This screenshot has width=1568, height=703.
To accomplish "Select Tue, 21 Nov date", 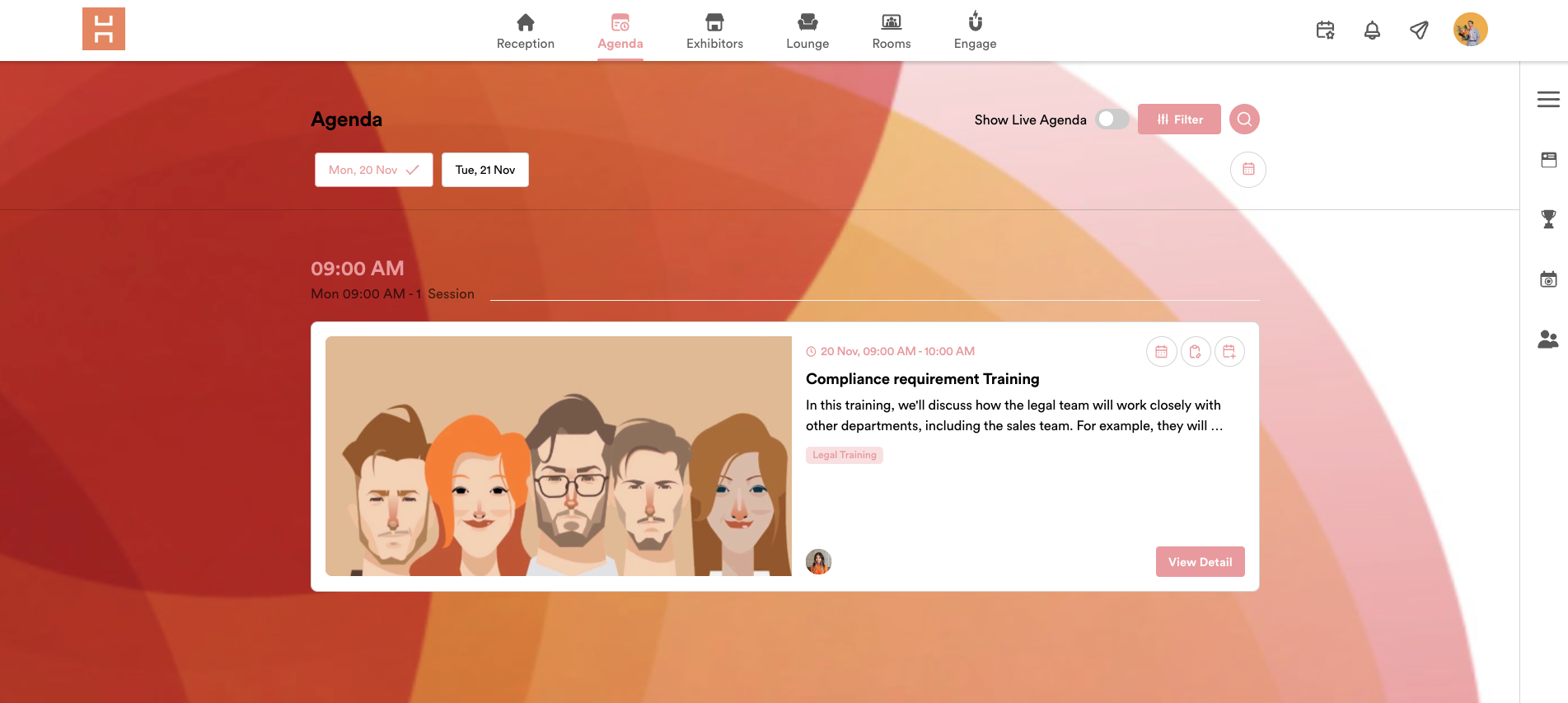I will [x=485, y=170].
